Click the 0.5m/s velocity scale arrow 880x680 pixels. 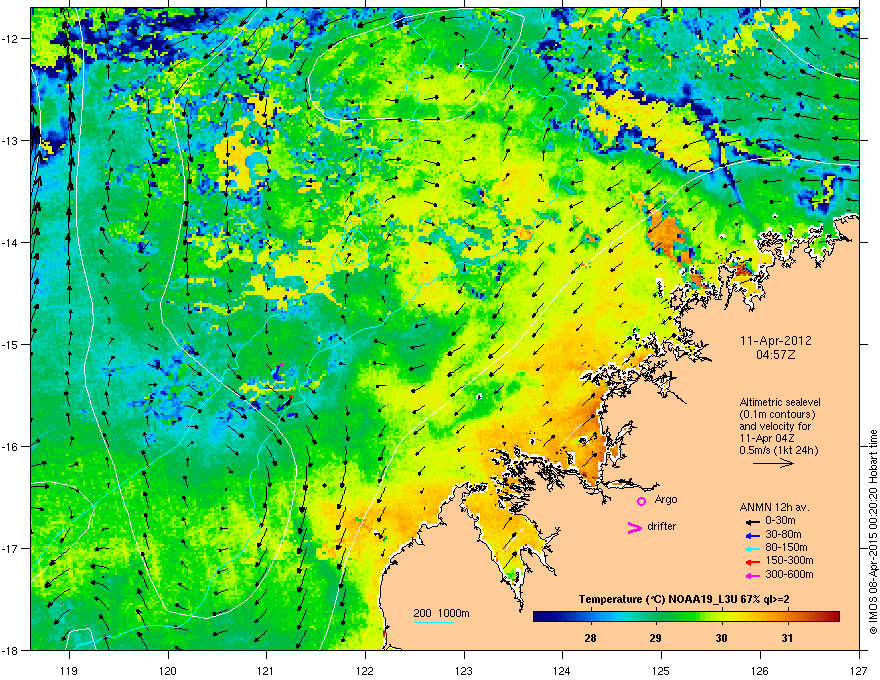tap(773, 463)
